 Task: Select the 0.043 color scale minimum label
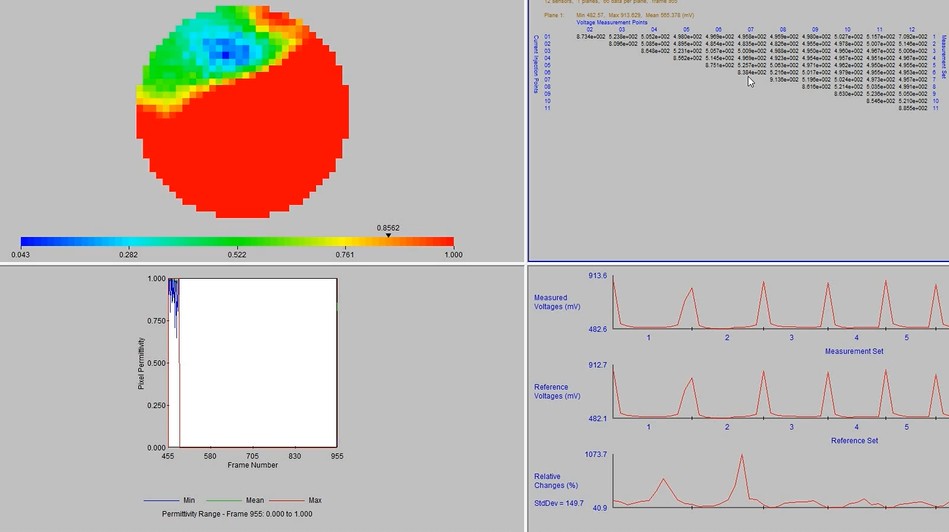21,255
